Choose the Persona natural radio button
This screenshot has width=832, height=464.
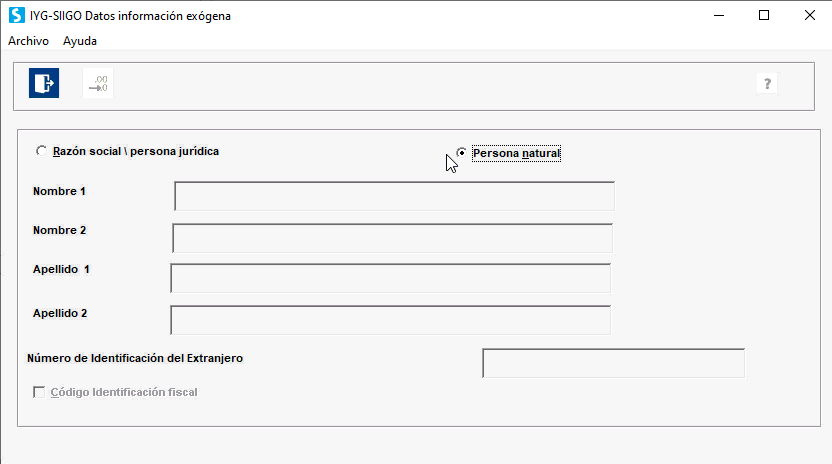tap(461, 153)
